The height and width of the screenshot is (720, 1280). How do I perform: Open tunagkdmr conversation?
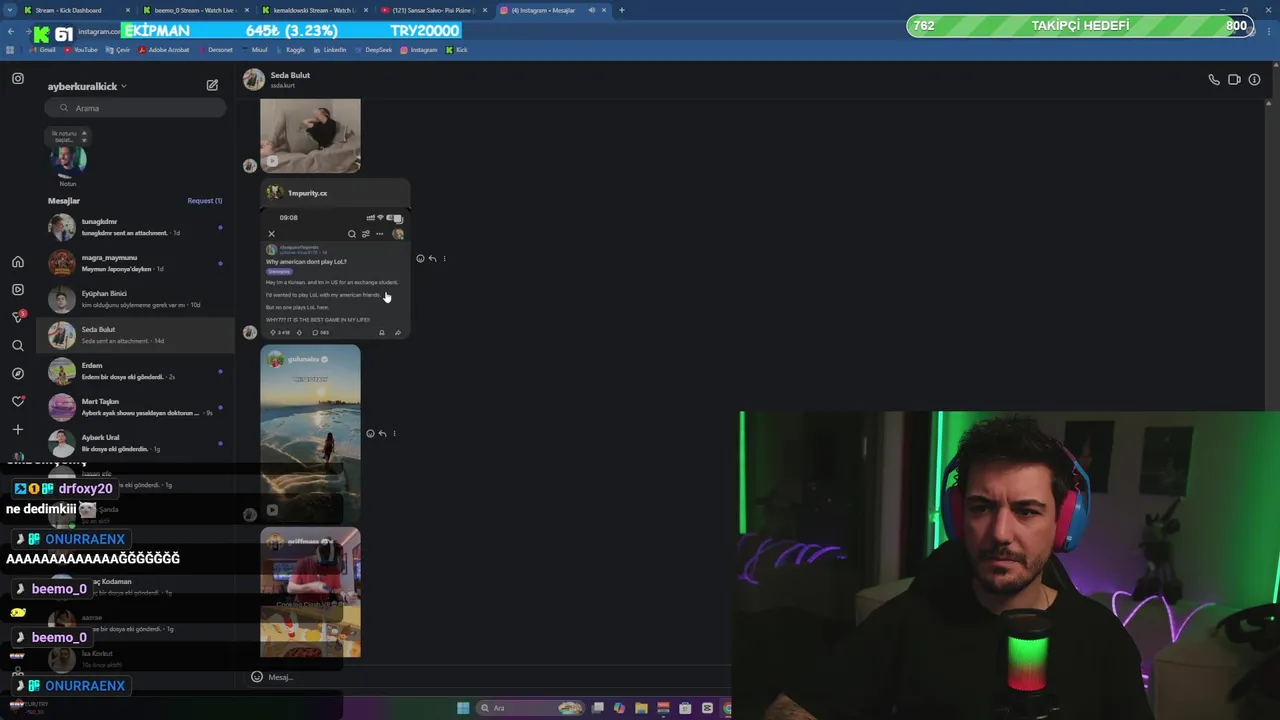tap(136, 227)
